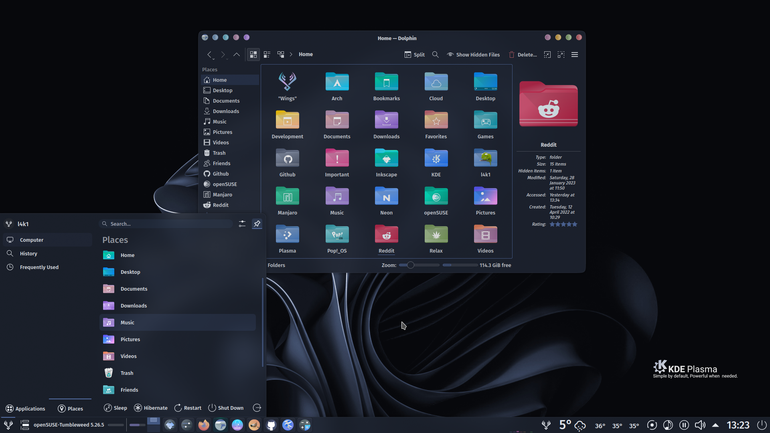Click the free disk space bar
This screenshot has width=770, height=433.
pos(460,265)
